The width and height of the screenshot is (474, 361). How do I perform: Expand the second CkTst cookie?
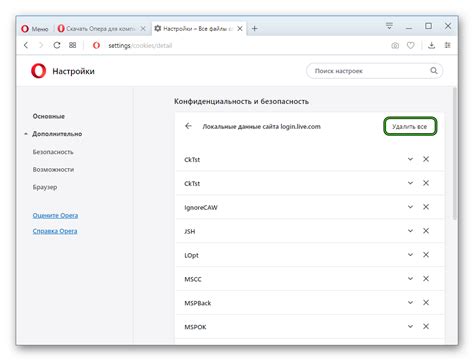point(410,183)
